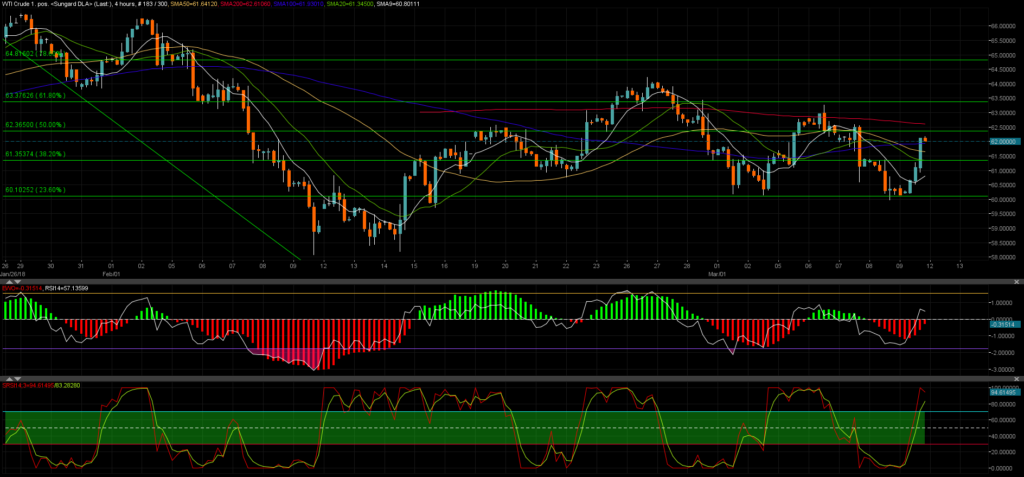Select the SRSI stochastic indicator label

pos(42,385)
